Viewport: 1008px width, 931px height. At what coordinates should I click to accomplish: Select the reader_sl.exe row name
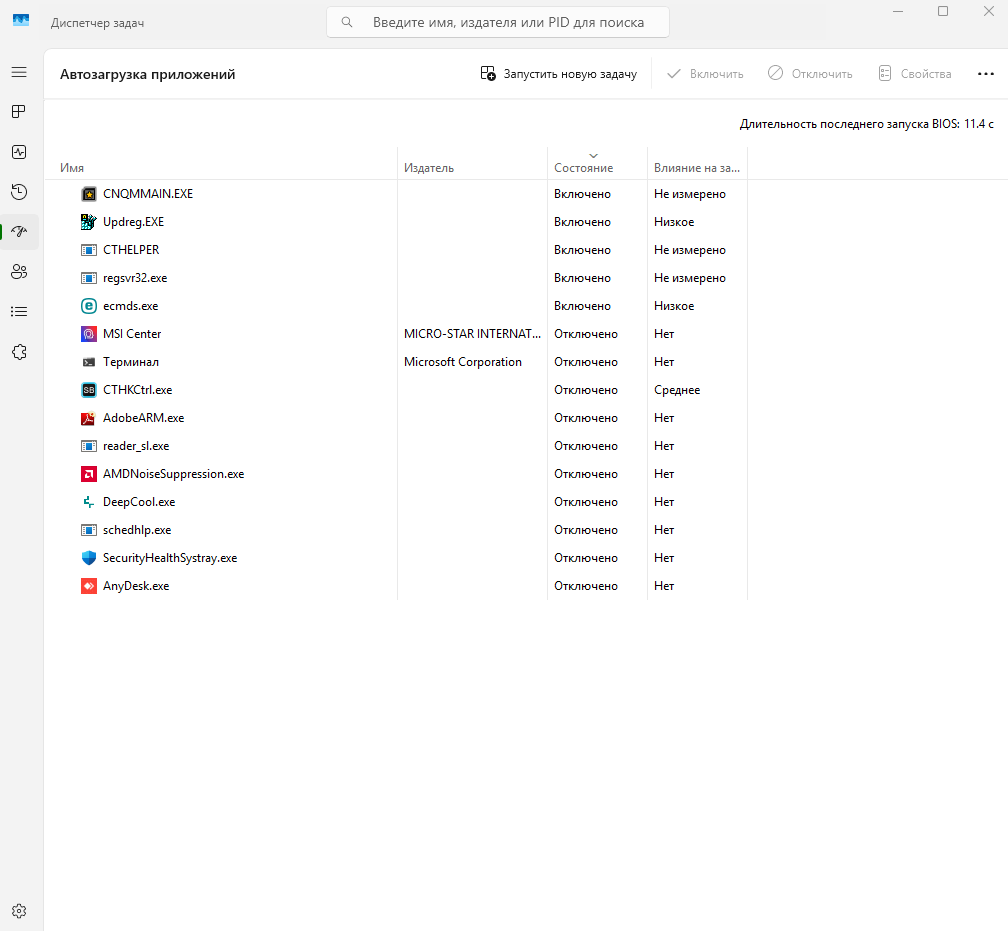pos(136,446)
